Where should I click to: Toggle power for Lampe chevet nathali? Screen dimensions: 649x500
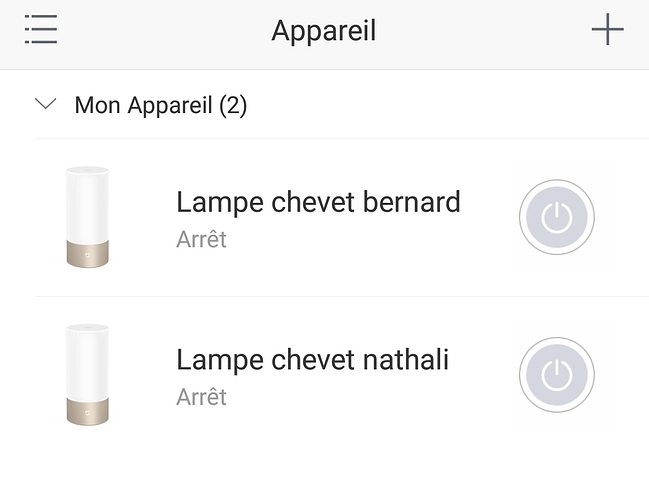coord(557,375)
